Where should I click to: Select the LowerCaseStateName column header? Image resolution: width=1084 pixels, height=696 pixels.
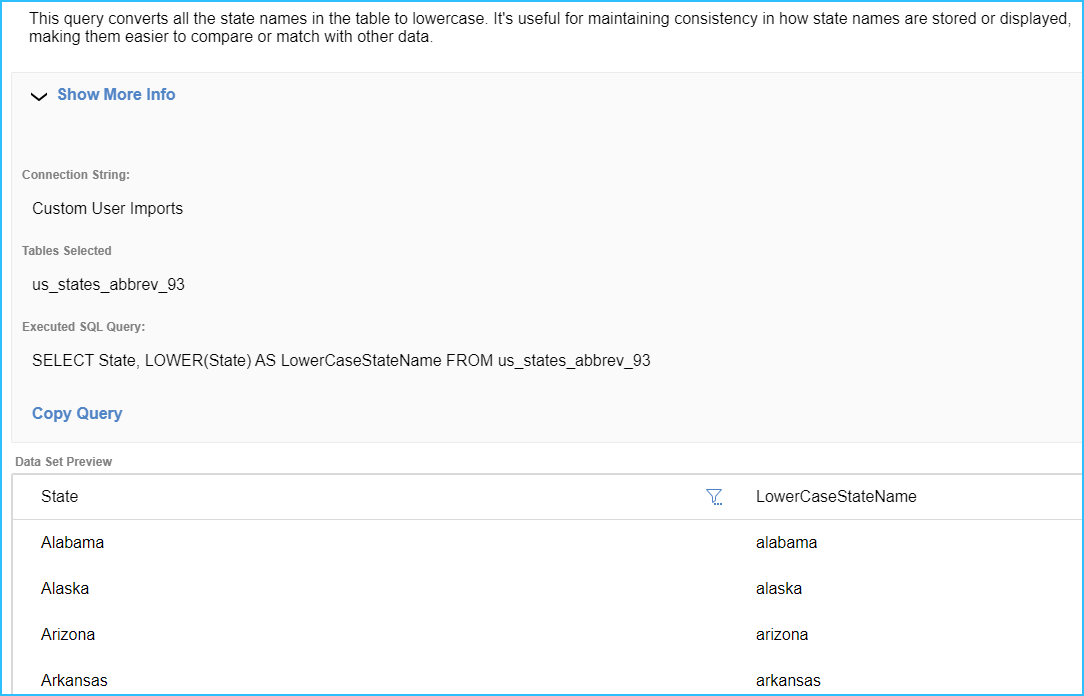836,496
